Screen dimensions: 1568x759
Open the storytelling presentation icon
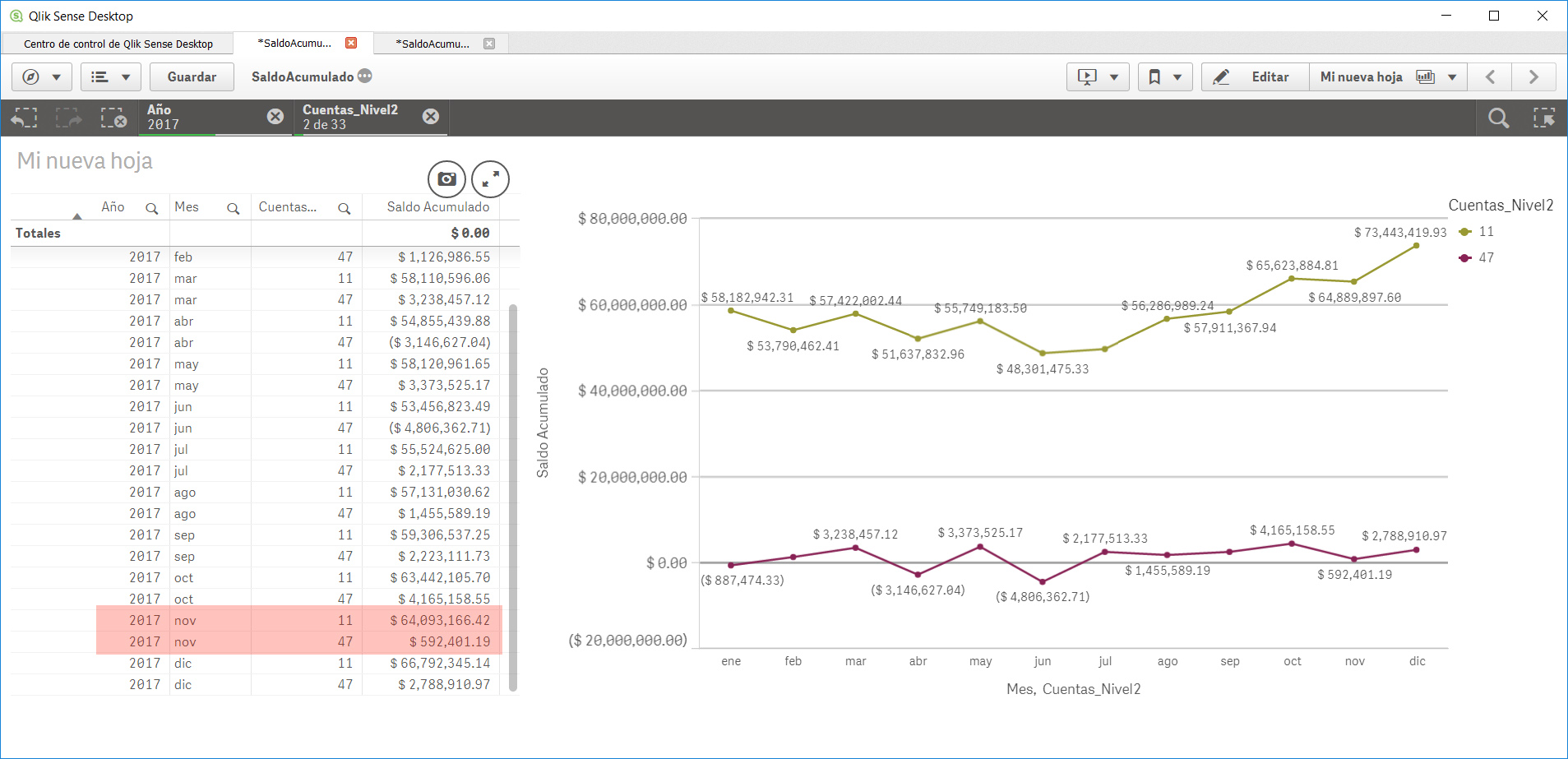coord(1087,76)
